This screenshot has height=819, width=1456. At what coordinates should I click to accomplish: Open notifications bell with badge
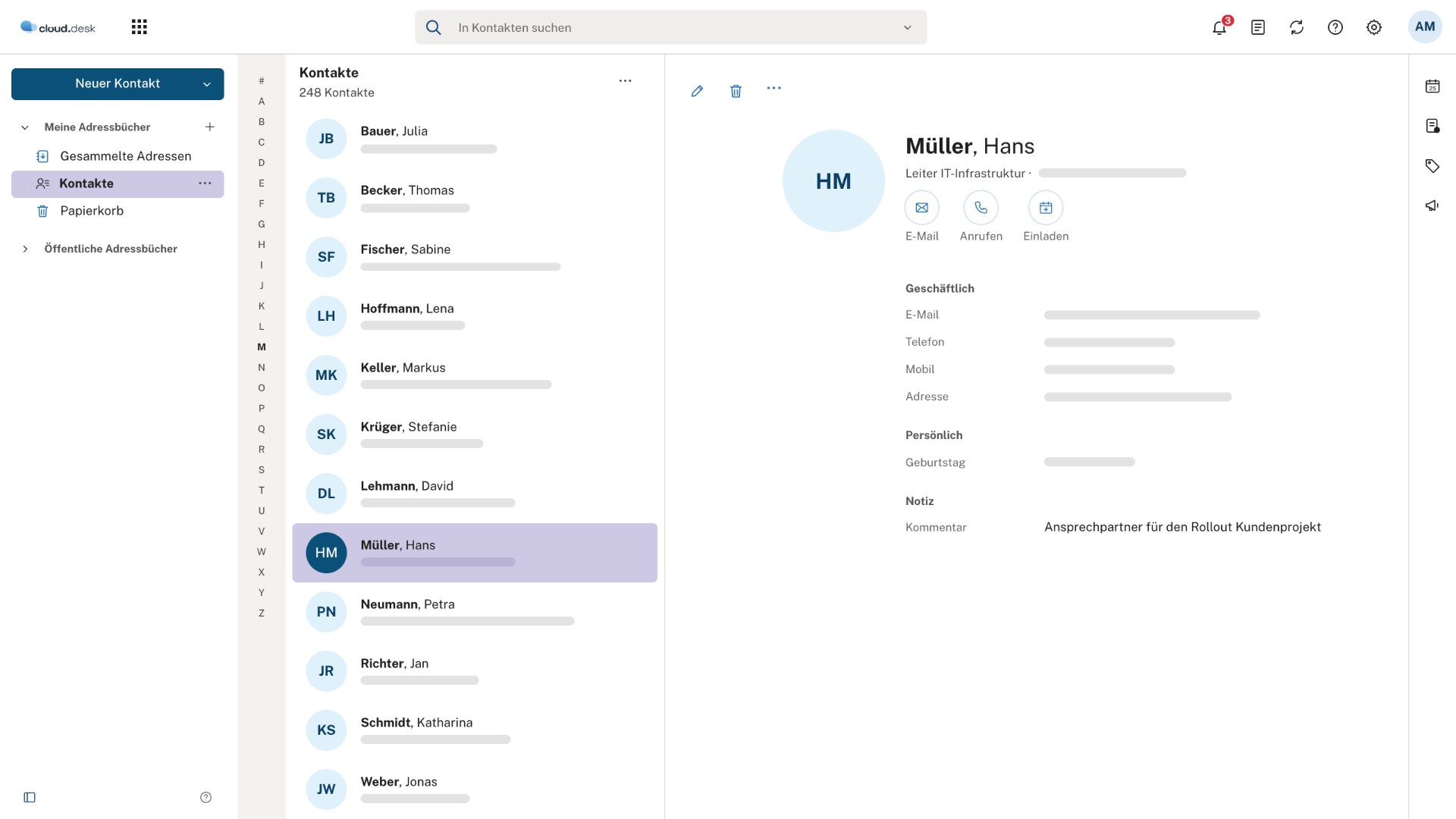1219,27
